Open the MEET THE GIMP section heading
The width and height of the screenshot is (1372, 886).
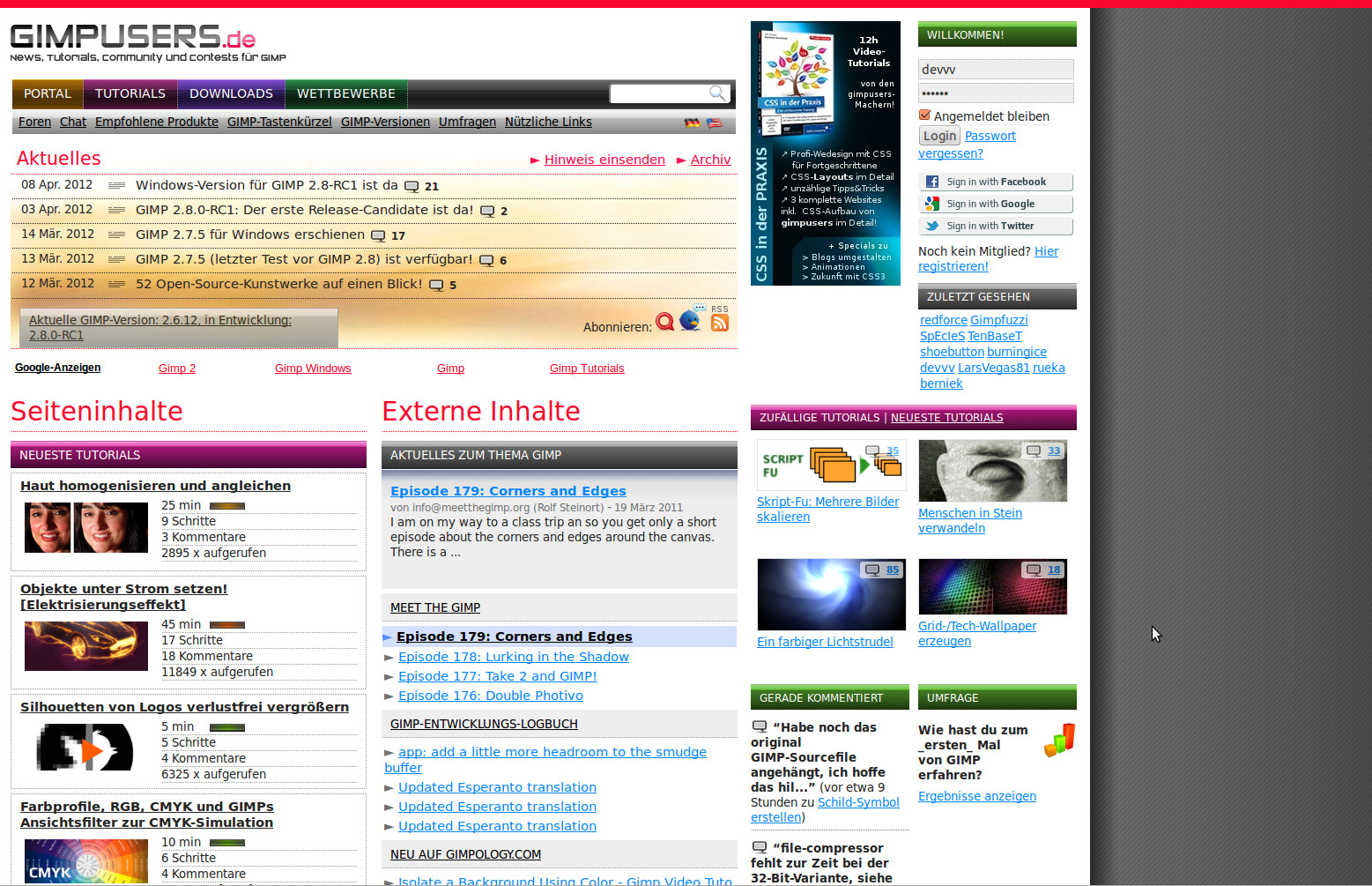tap(435, 607)
